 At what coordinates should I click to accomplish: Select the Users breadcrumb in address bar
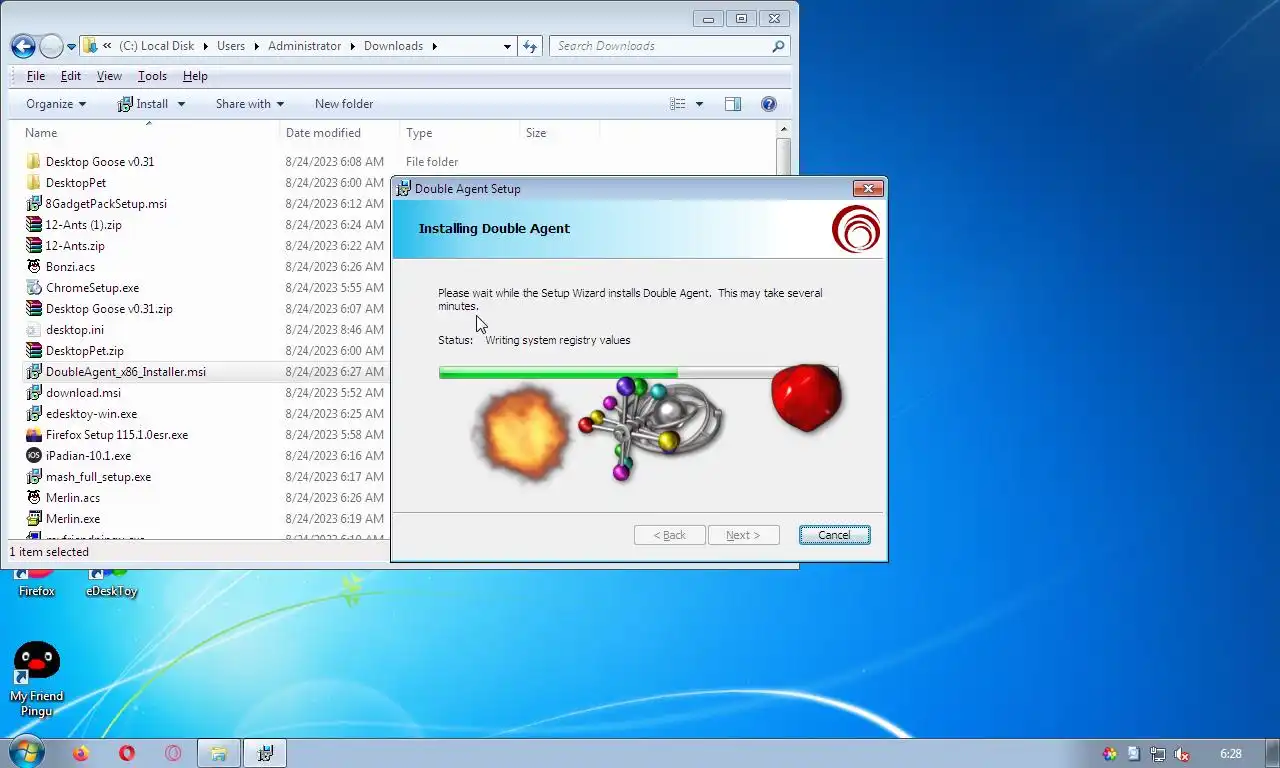click(x=231, y=46)
